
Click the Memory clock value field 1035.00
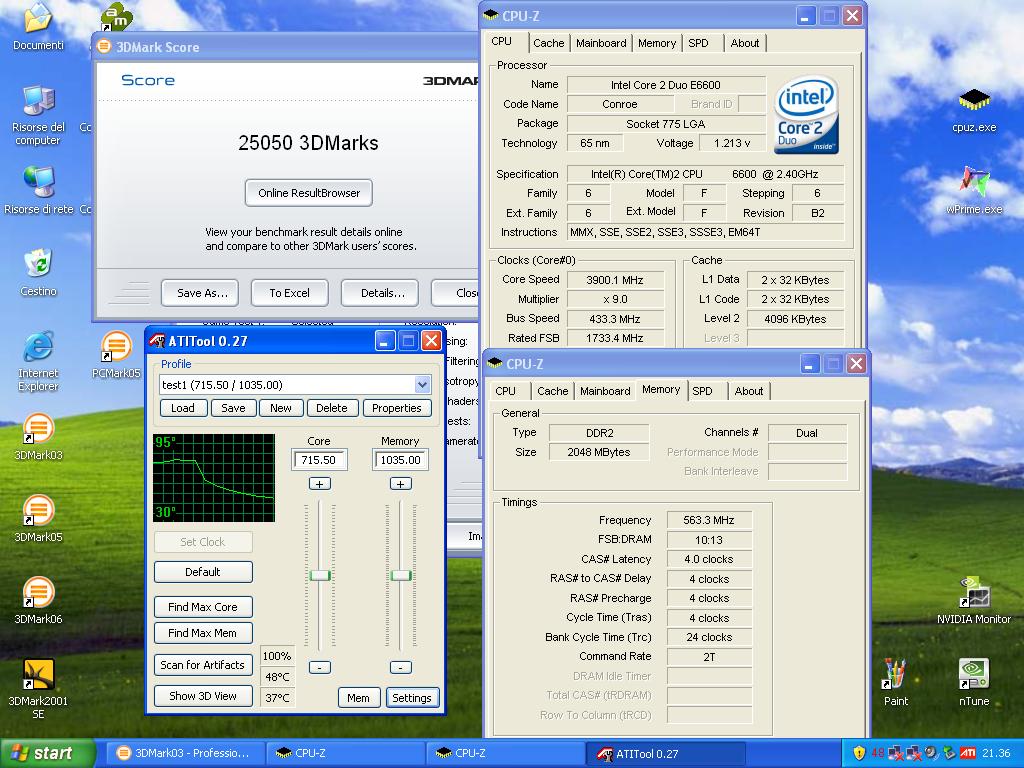[400, 460]
